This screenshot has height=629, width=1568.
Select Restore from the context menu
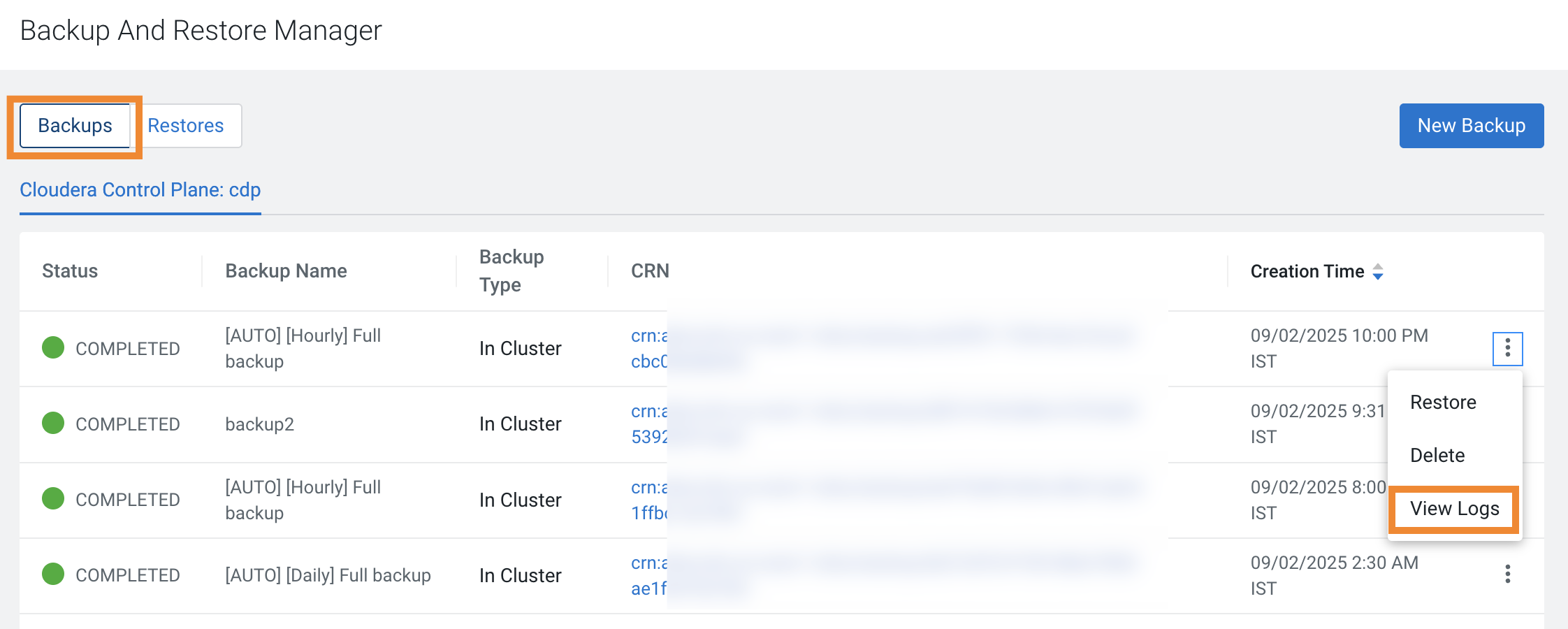(1444, 402)
